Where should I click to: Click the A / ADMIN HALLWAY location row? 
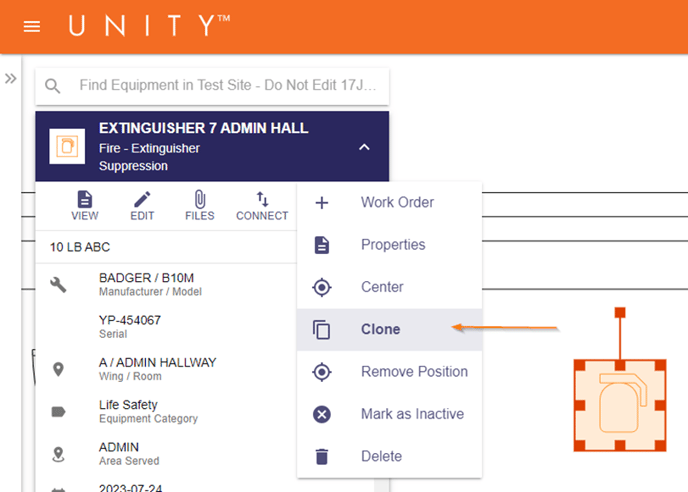point(166,369)
